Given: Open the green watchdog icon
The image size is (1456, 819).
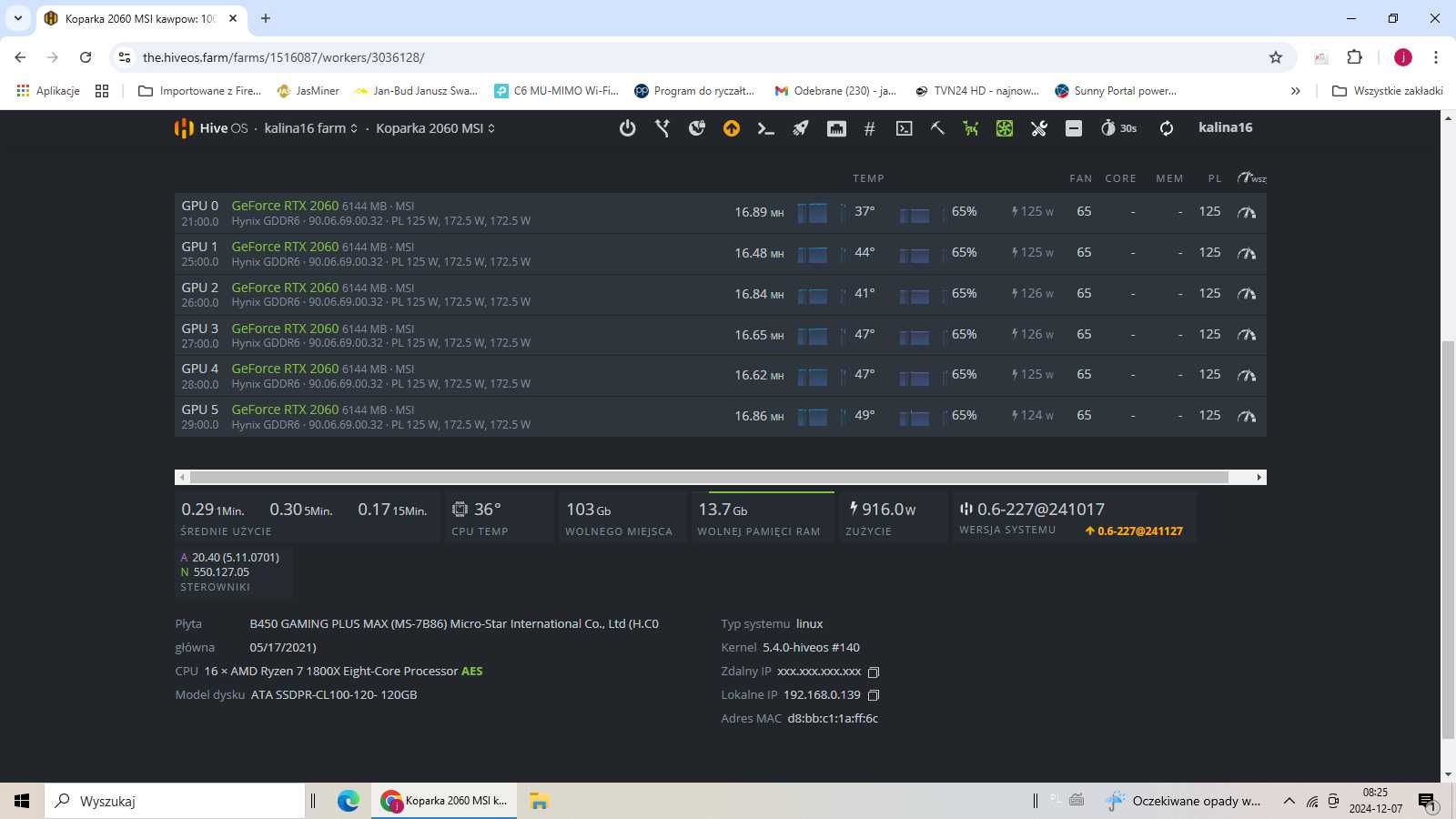Looking at the screenshot, I should click(x=971, y=128).
